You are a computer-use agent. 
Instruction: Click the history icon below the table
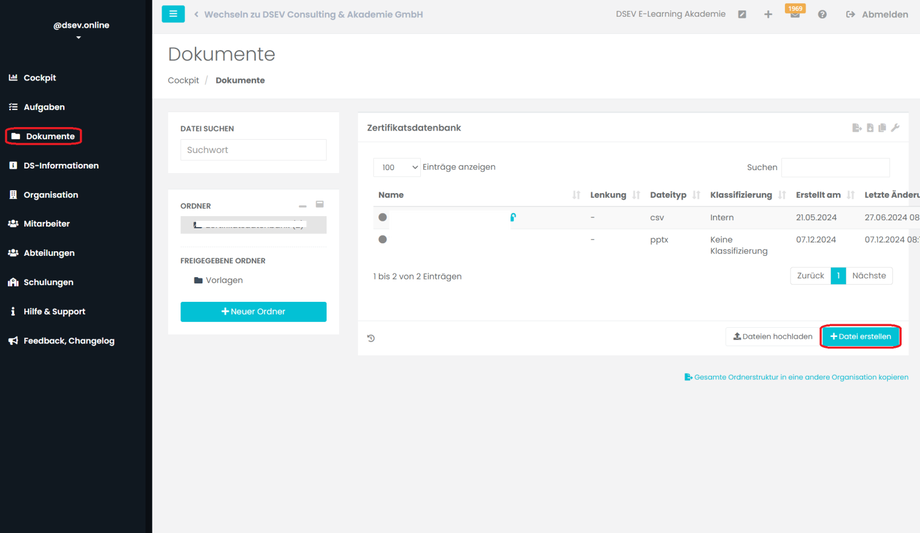tap(371, 338)
